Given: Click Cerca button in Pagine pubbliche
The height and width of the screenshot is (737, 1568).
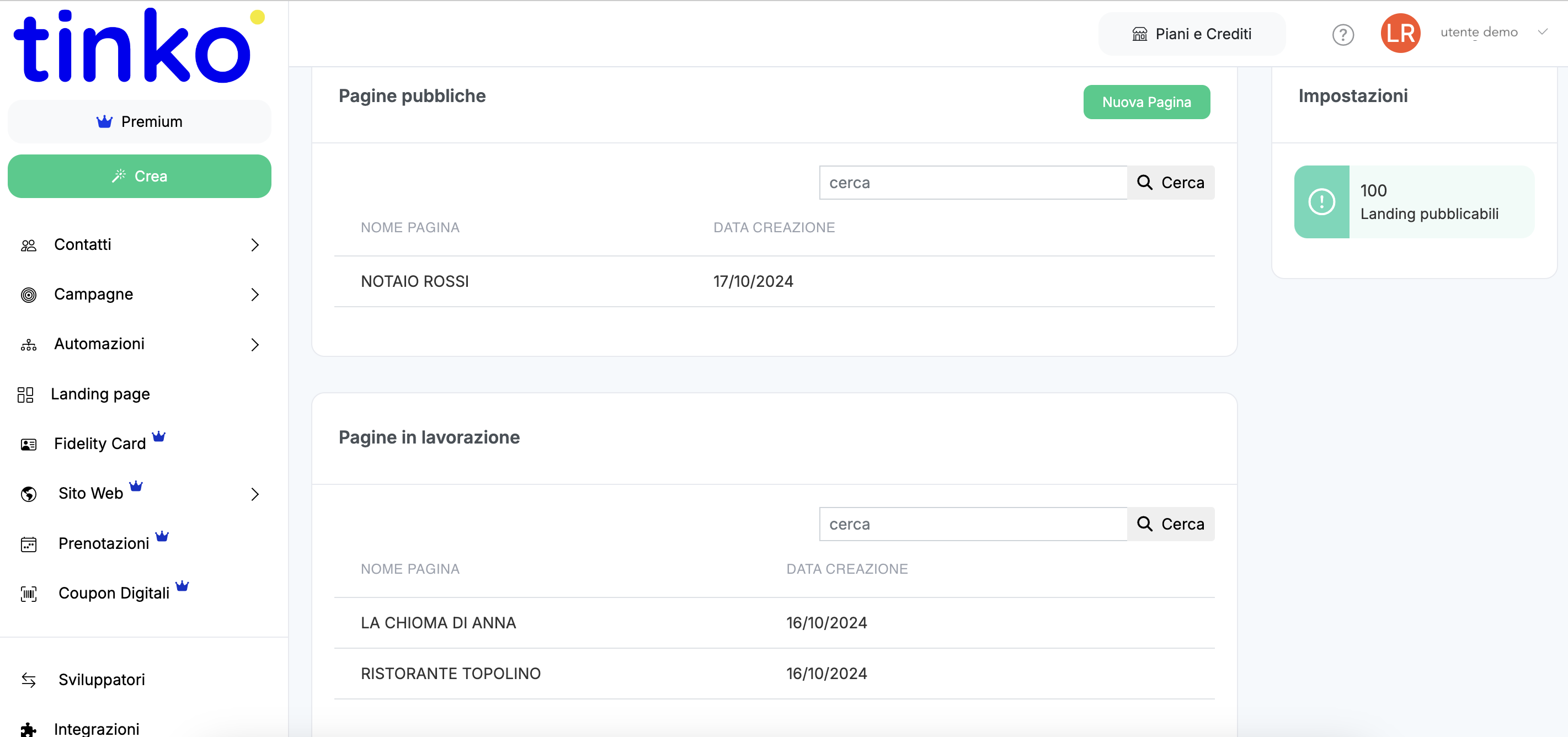Looking at the screenshot, I should (x=1171, y=183).
